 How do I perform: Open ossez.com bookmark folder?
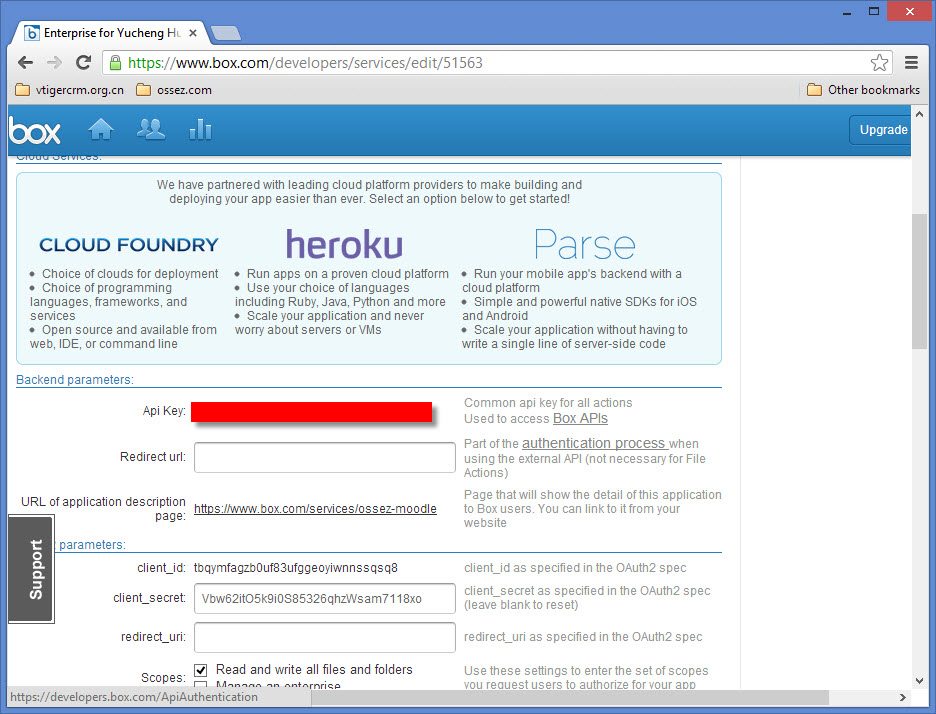pyautogui.click(x=174, y=90)
